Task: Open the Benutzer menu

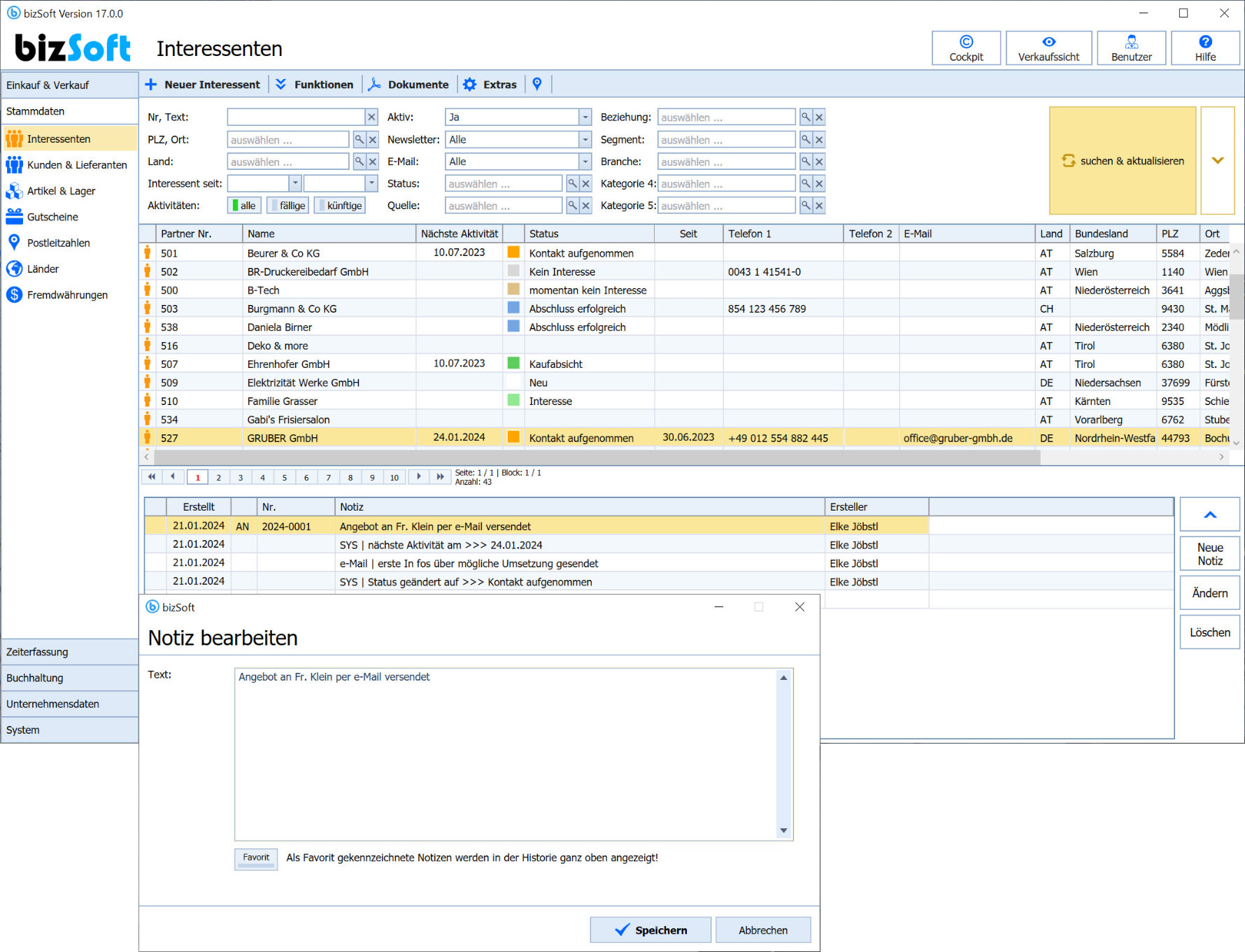Action: tap(1131, 48)
